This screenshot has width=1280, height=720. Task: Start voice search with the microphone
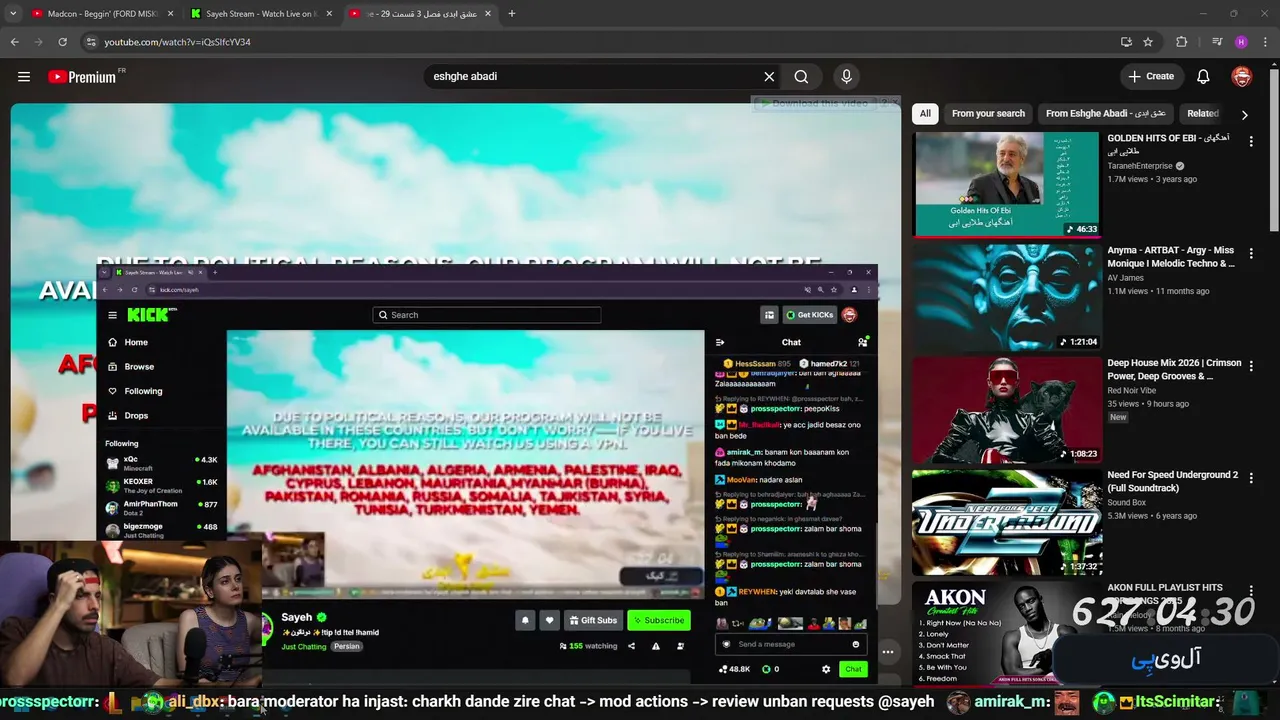pyautogui.click(x=846, y=76)
